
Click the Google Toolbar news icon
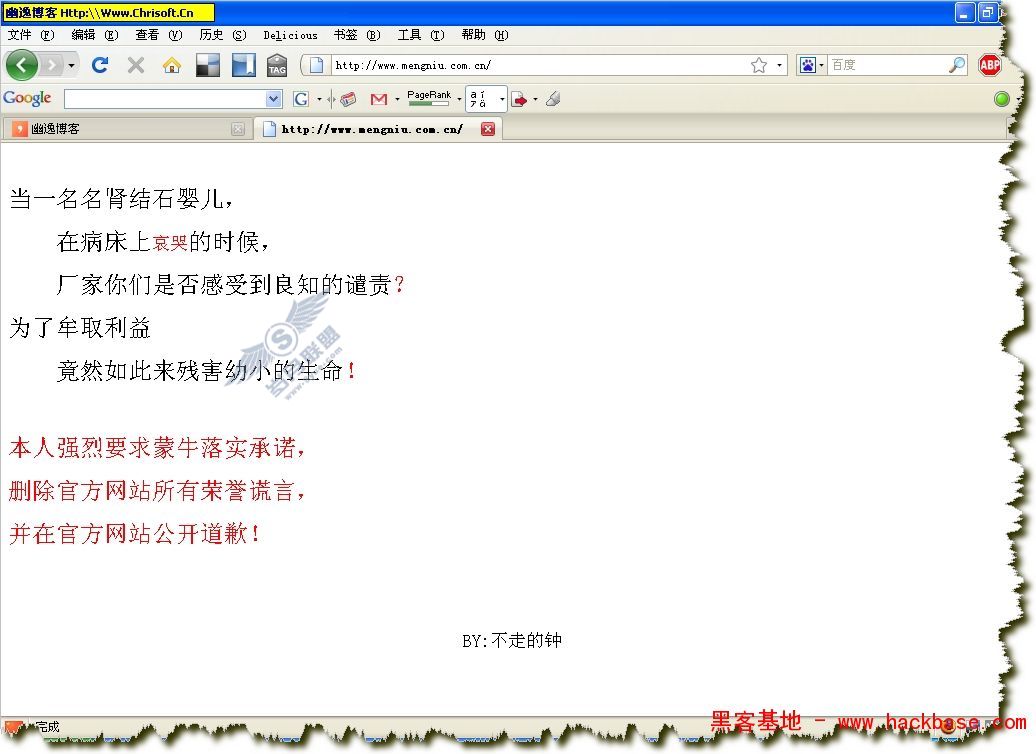coord(348,99)
